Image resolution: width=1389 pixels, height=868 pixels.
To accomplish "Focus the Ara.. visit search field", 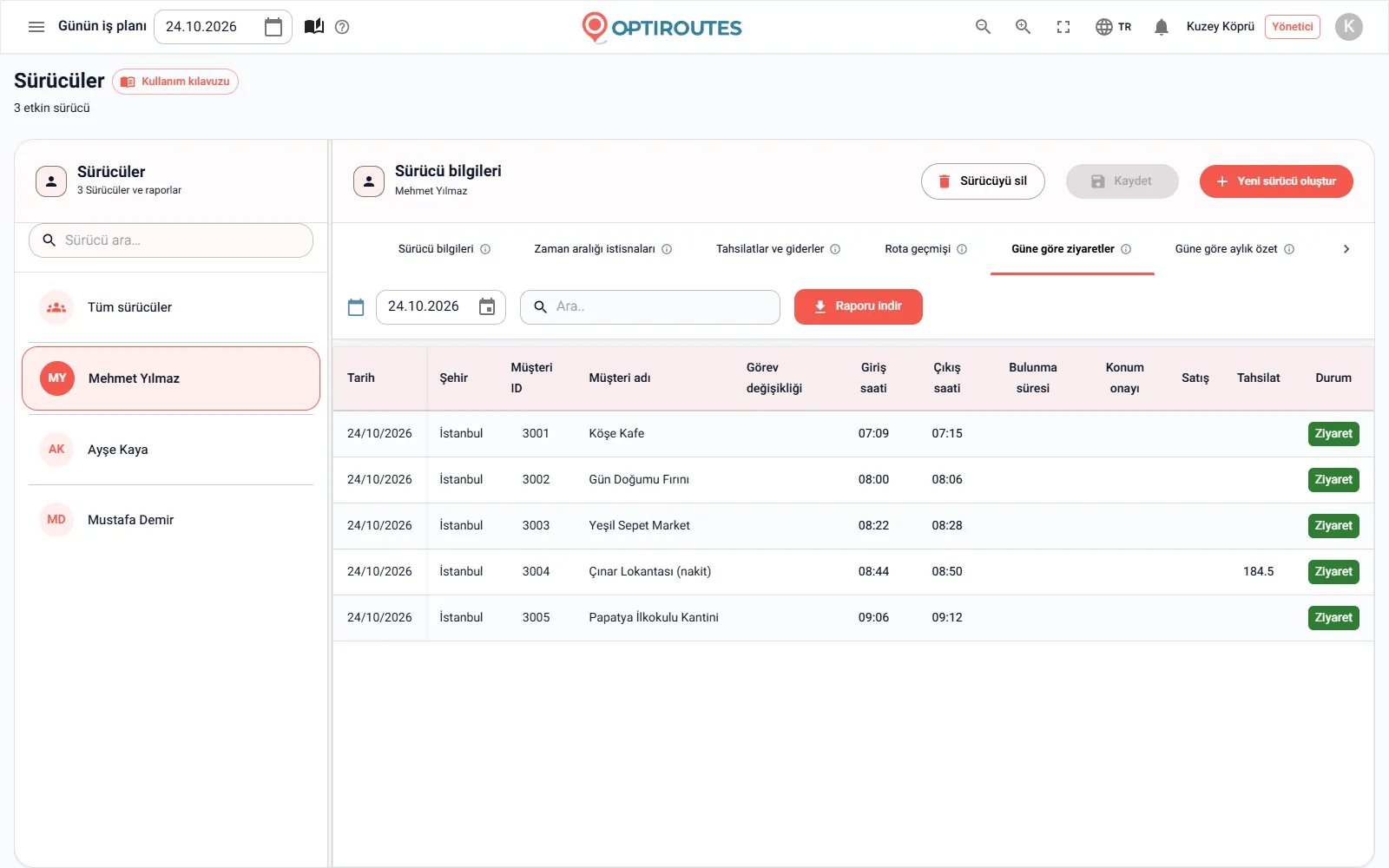I will (650, 307).
